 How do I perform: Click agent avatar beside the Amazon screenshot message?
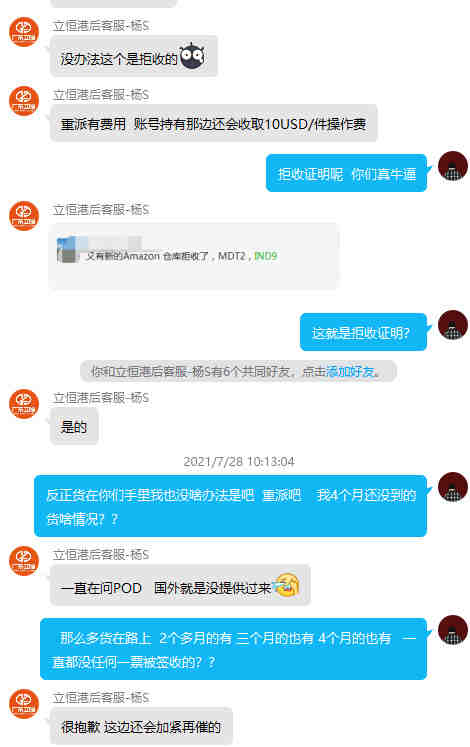point(24,216)
